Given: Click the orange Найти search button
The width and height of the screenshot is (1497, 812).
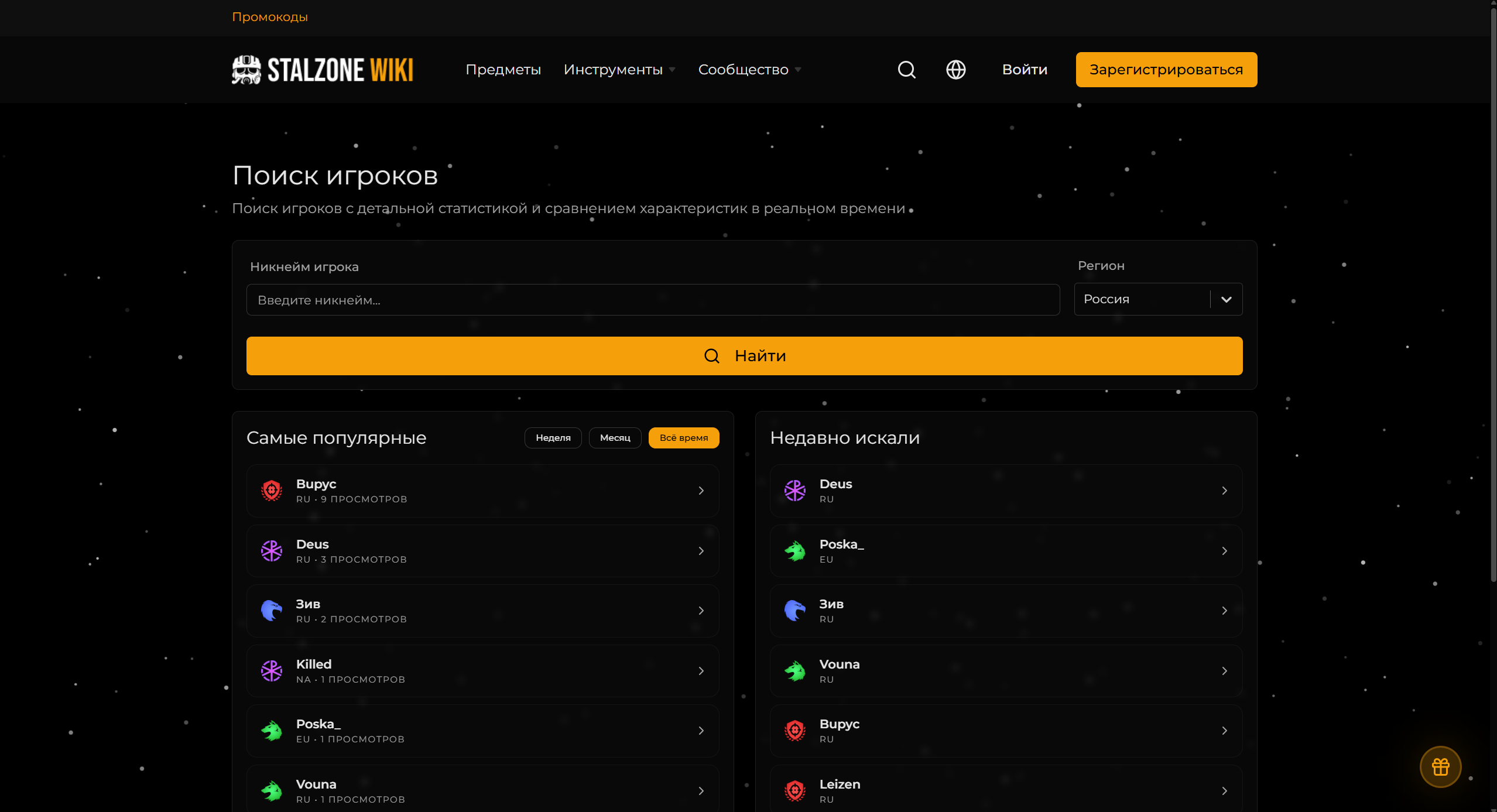Looking at the screenshot, I should click(744, 356).
